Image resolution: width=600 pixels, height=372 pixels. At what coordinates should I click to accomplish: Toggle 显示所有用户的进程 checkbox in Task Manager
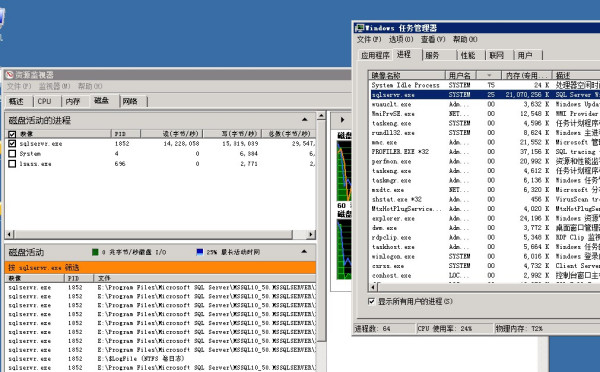click(x=371, y=302)
